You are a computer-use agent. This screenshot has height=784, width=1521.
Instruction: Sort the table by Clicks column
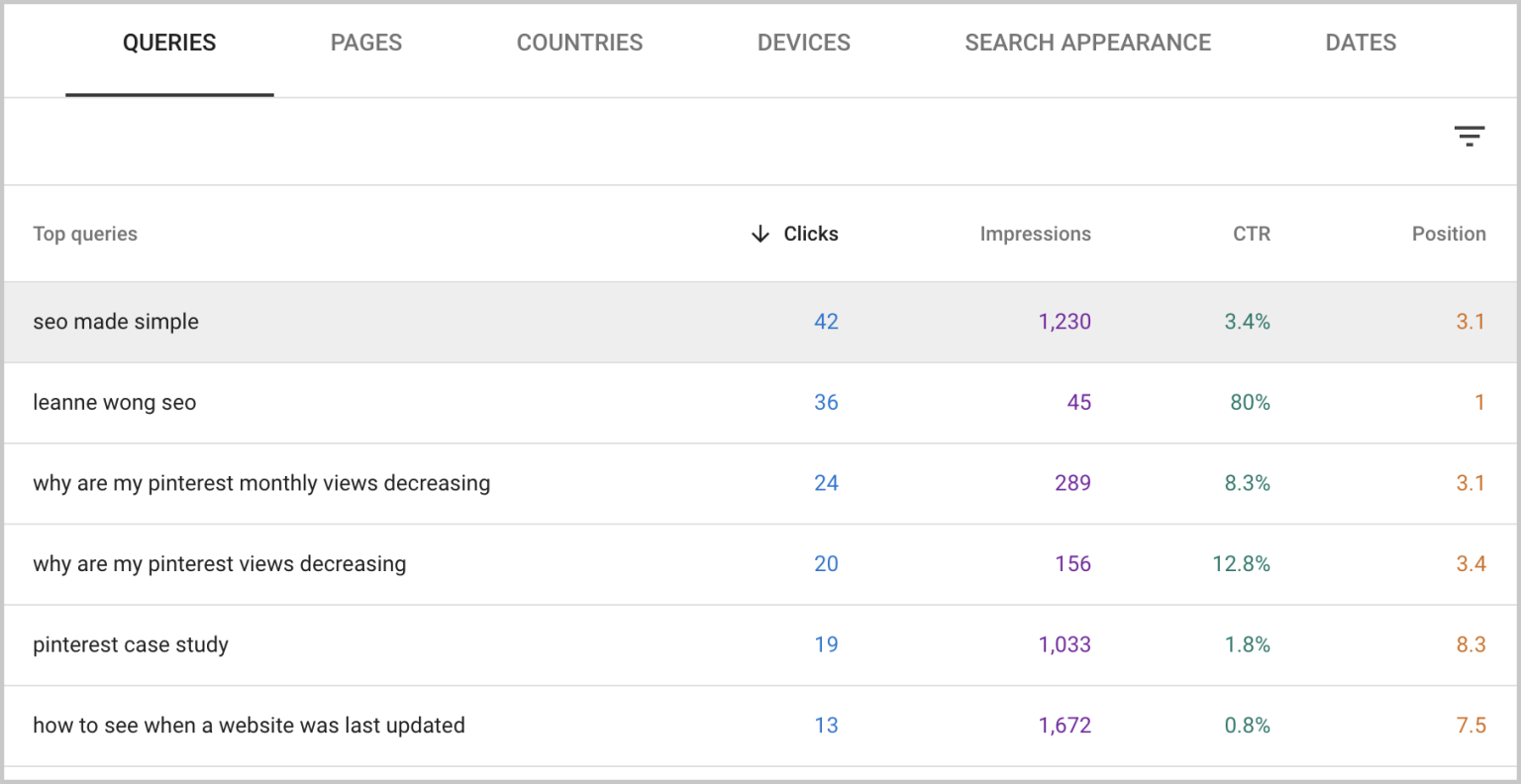pos(810,234)
